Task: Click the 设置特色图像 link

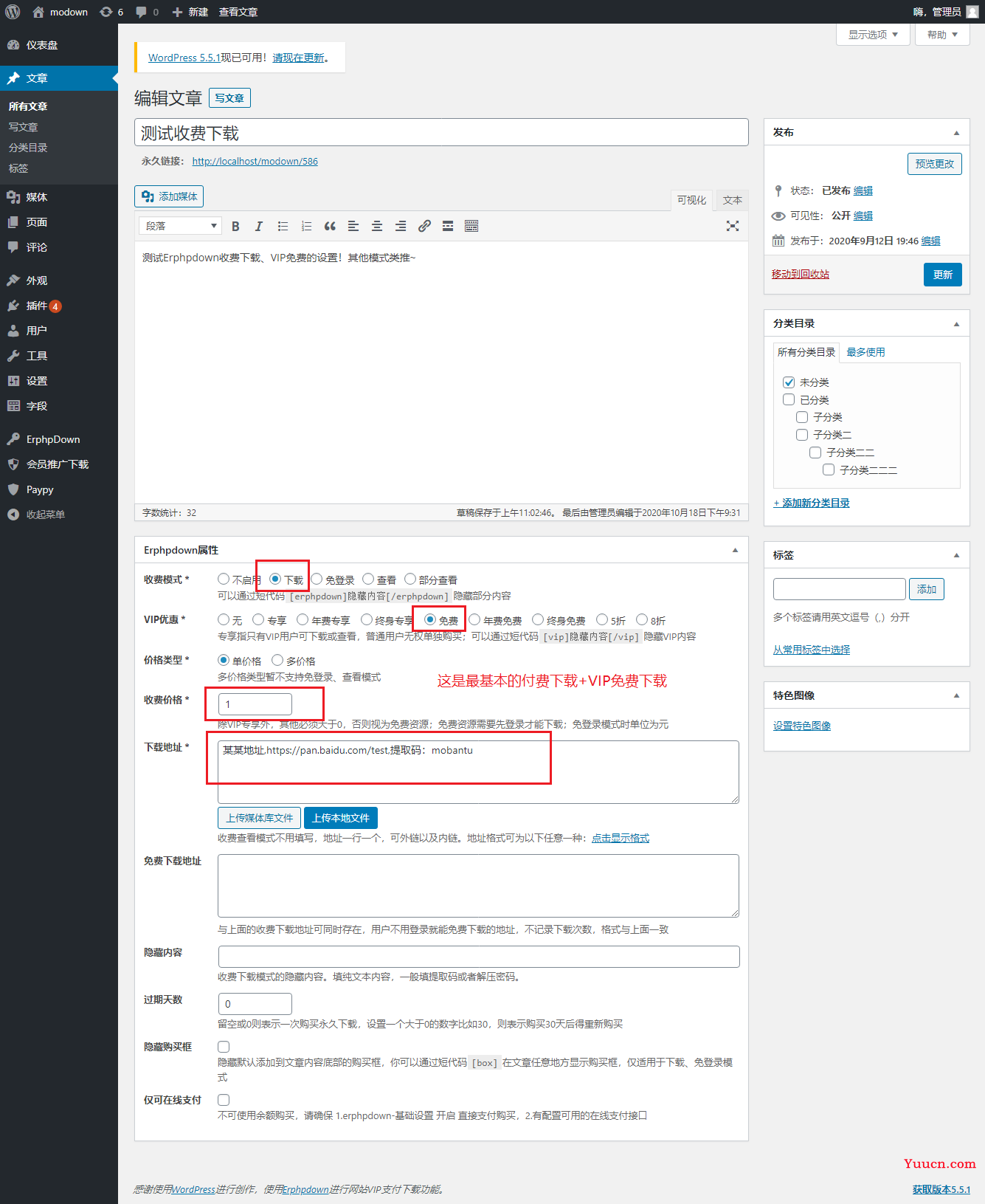Action: tap(802, 726)
